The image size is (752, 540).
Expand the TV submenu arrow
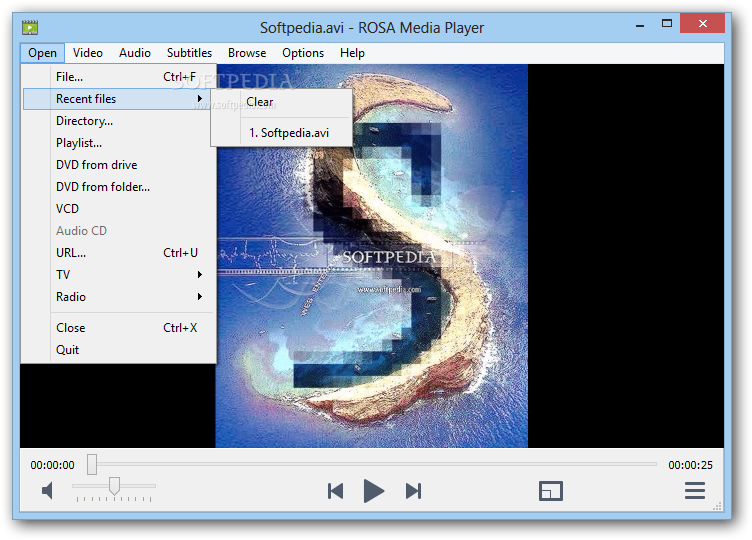(200, 275)
